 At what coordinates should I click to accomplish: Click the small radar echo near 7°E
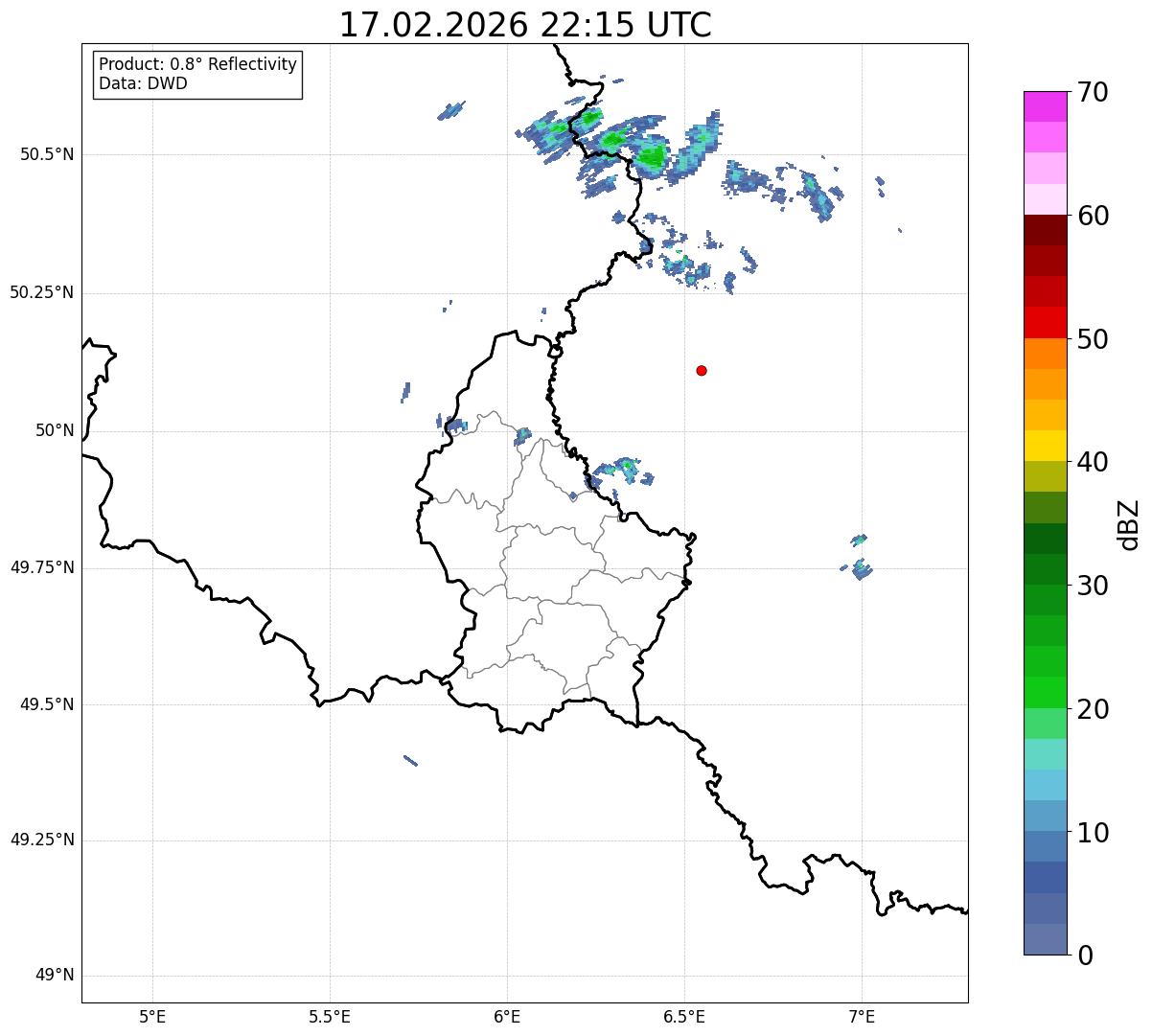coord(860,558)
